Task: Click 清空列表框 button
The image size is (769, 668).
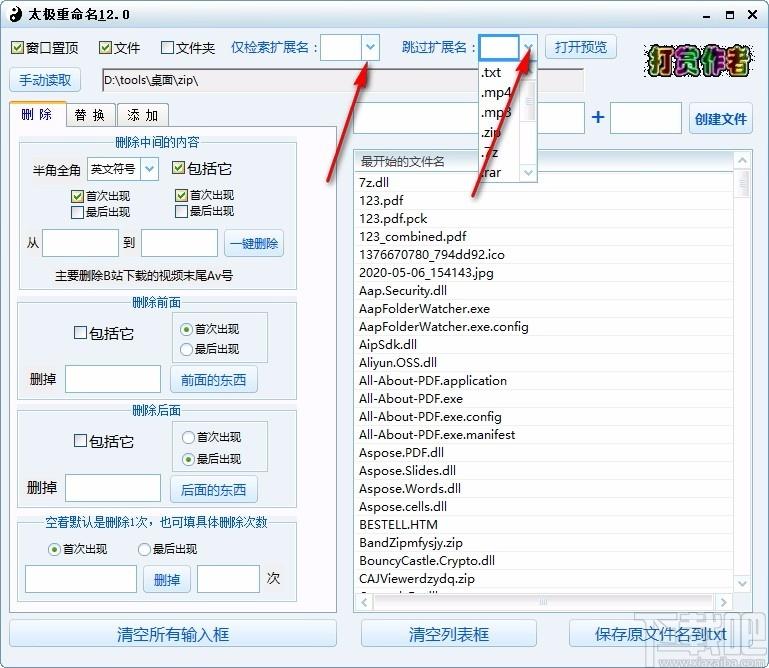Action: click(449, 634)
